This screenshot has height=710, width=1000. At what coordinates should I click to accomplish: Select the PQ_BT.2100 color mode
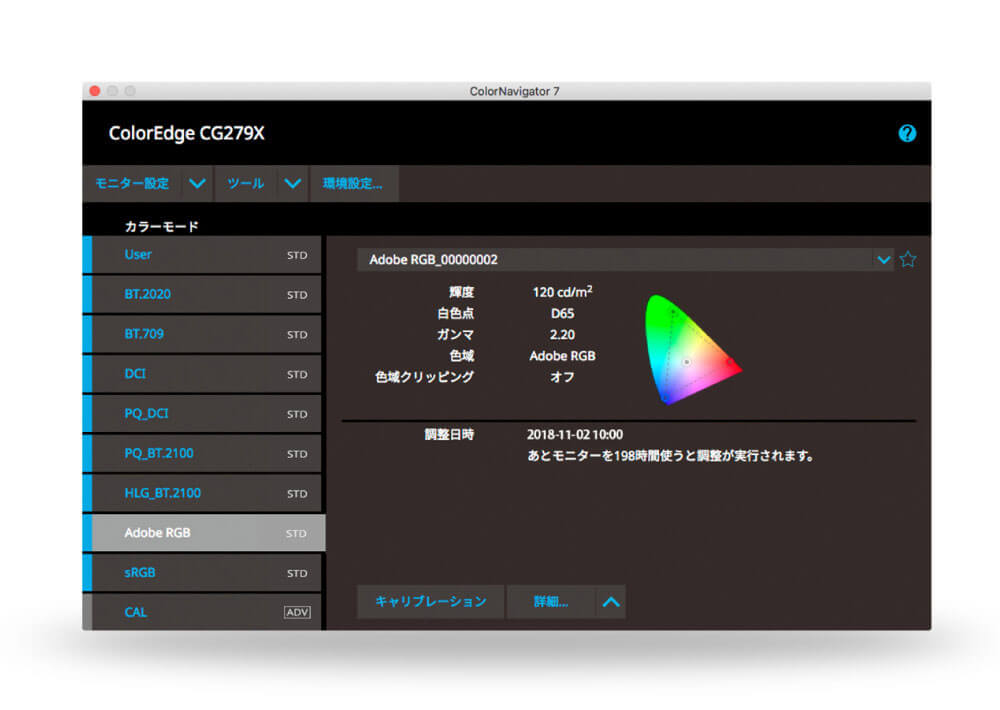click(202, 454)
